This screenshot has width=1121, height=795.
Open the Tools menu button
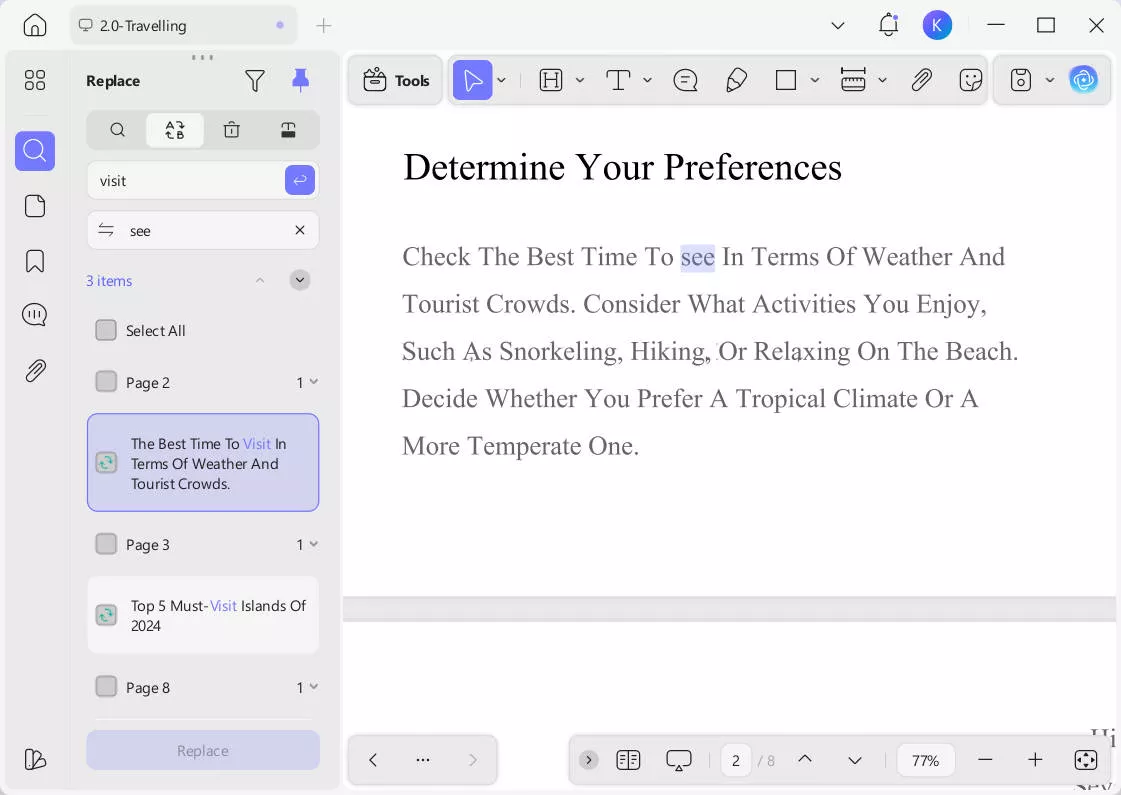click(x=396, y=81)
